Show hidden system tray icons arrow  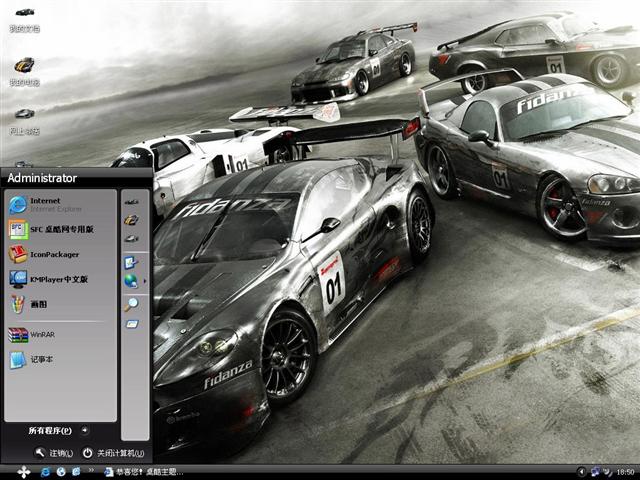point(582,472)
